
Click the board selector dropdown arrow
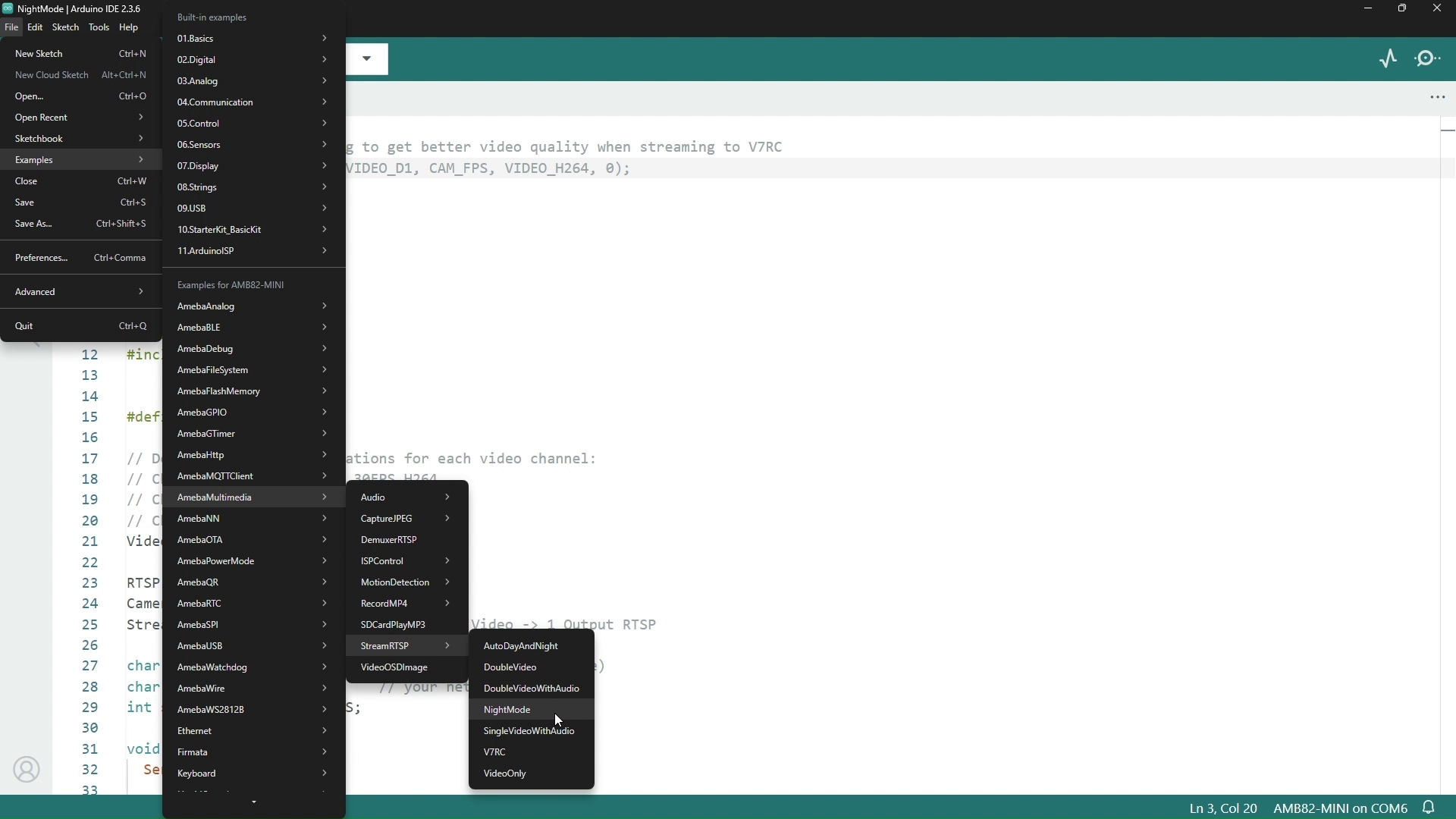point(368,58)
